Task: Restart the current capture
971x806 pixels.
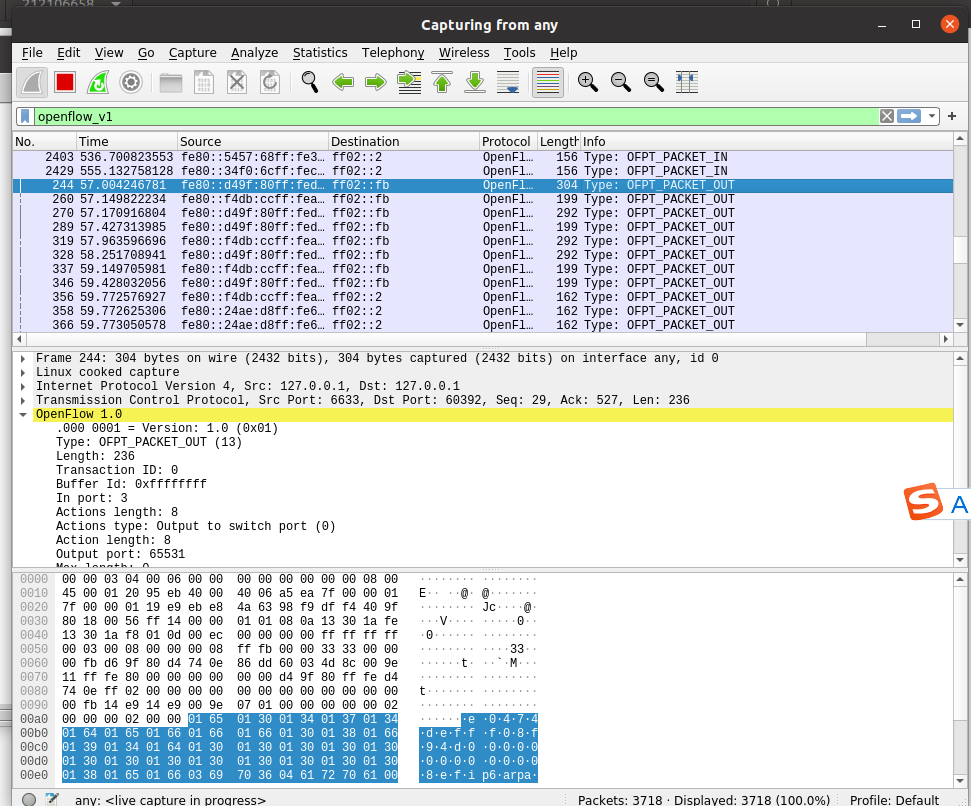Action: pyautogui.click(x=98, y=82)
